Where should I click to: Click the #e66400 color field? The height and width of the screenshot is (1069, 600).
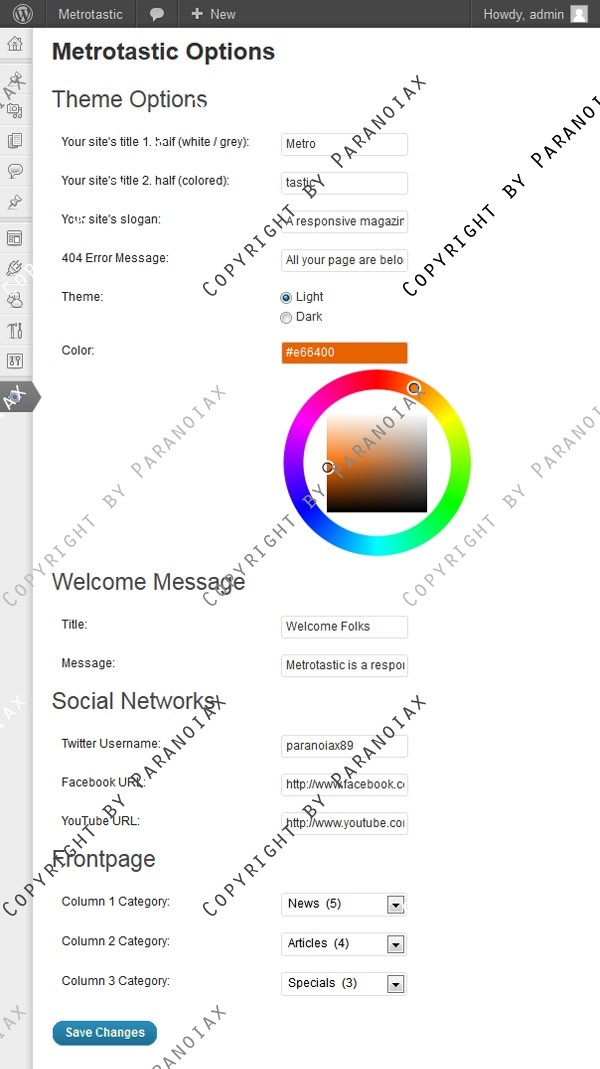[x=344, y=352]
